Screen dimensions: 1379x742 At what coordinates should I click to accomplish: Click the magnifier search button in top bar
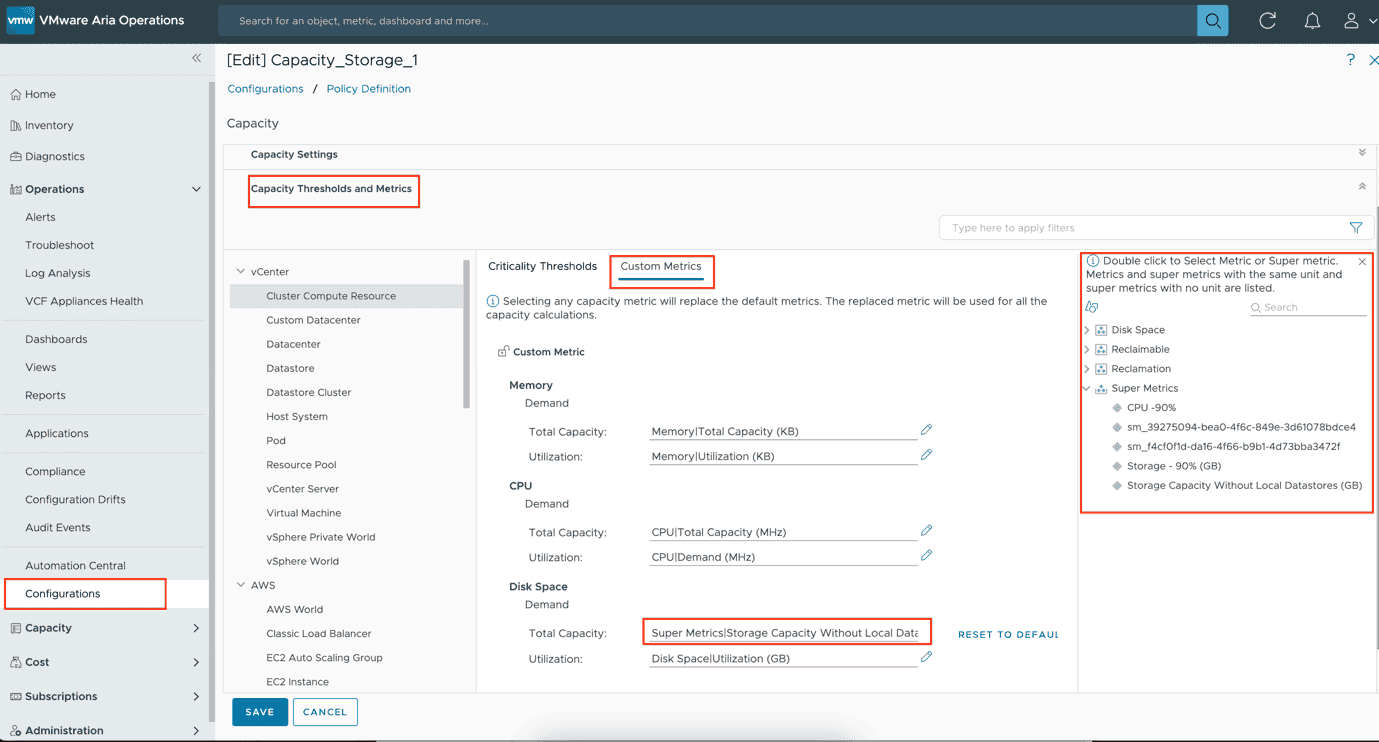point(1212,21)
